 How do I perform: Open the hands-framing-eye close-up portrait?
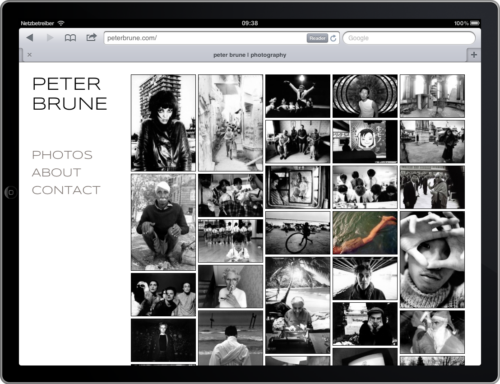click(432, 260)
